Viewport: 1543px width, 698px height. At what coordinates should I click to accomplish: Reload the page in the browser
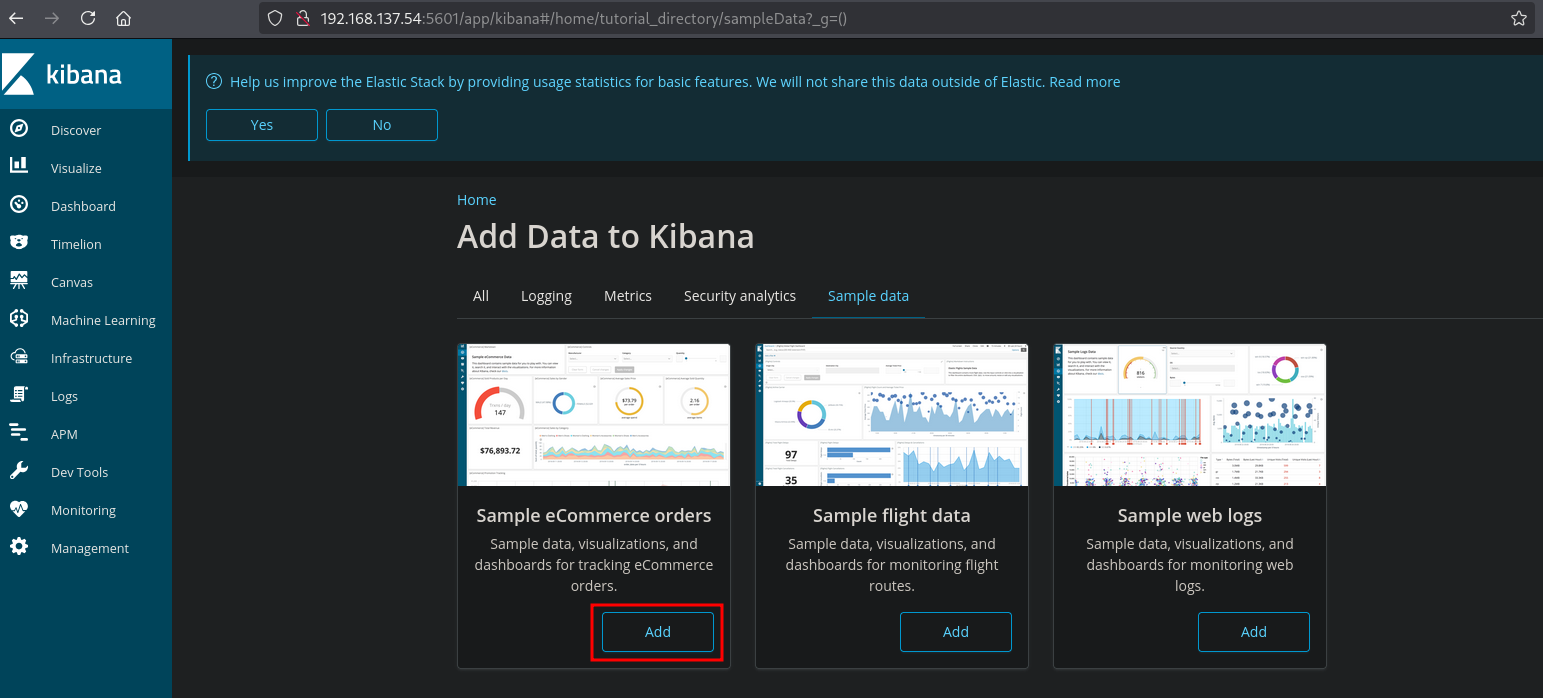coord(88,18)
